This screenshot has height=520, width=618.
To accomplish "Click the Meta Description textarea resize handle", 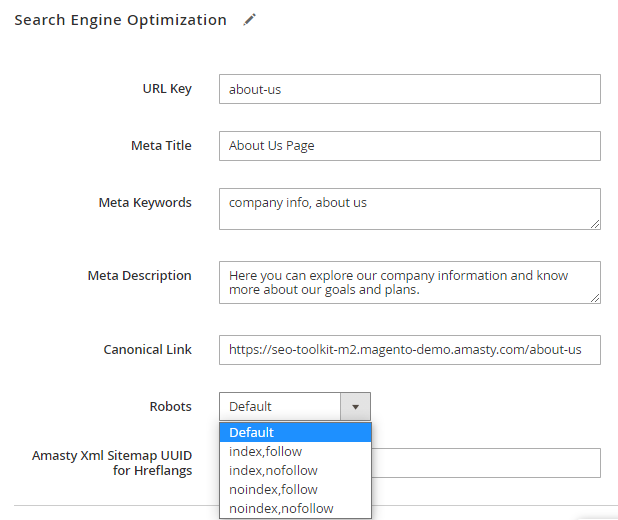I will (594, 296).
